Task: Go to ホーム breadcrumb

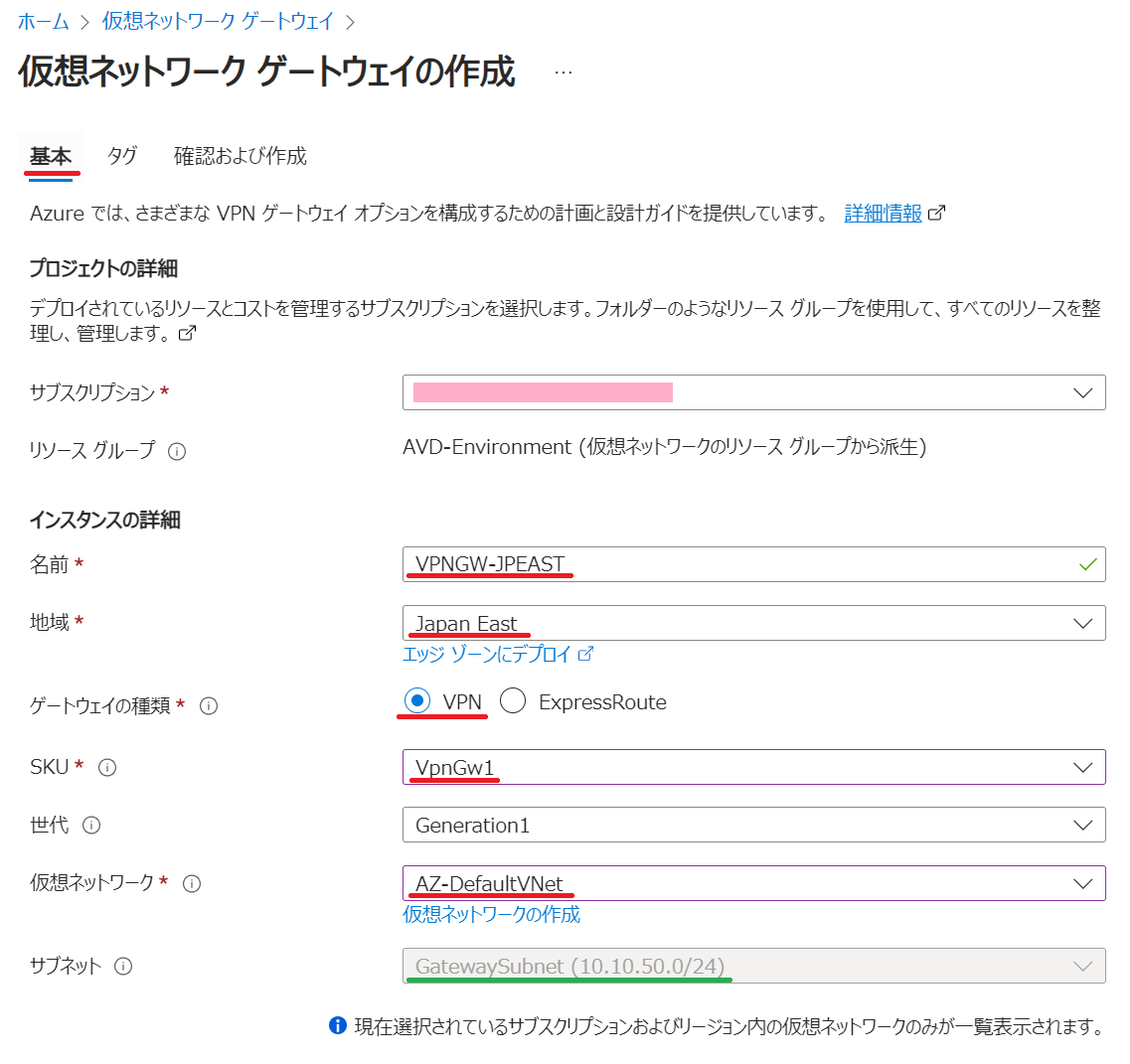Action: [44, 22]
